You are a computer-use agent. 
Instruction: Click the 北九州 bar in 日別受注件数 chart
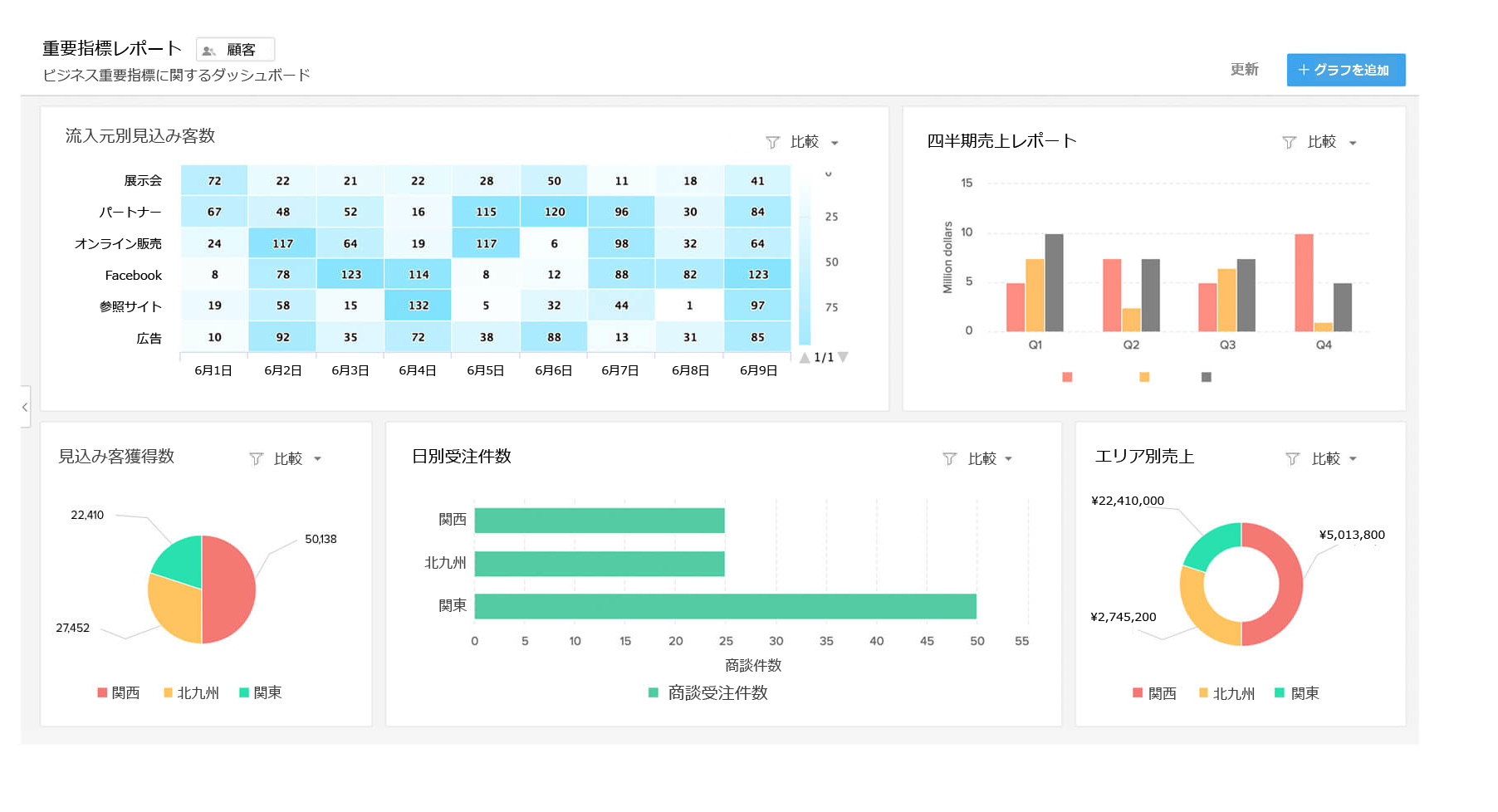(600, 564)
